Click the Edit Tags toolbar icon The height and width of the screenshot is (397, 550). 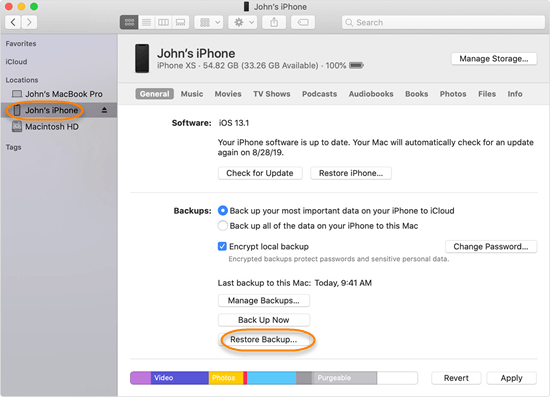point(303,22)
